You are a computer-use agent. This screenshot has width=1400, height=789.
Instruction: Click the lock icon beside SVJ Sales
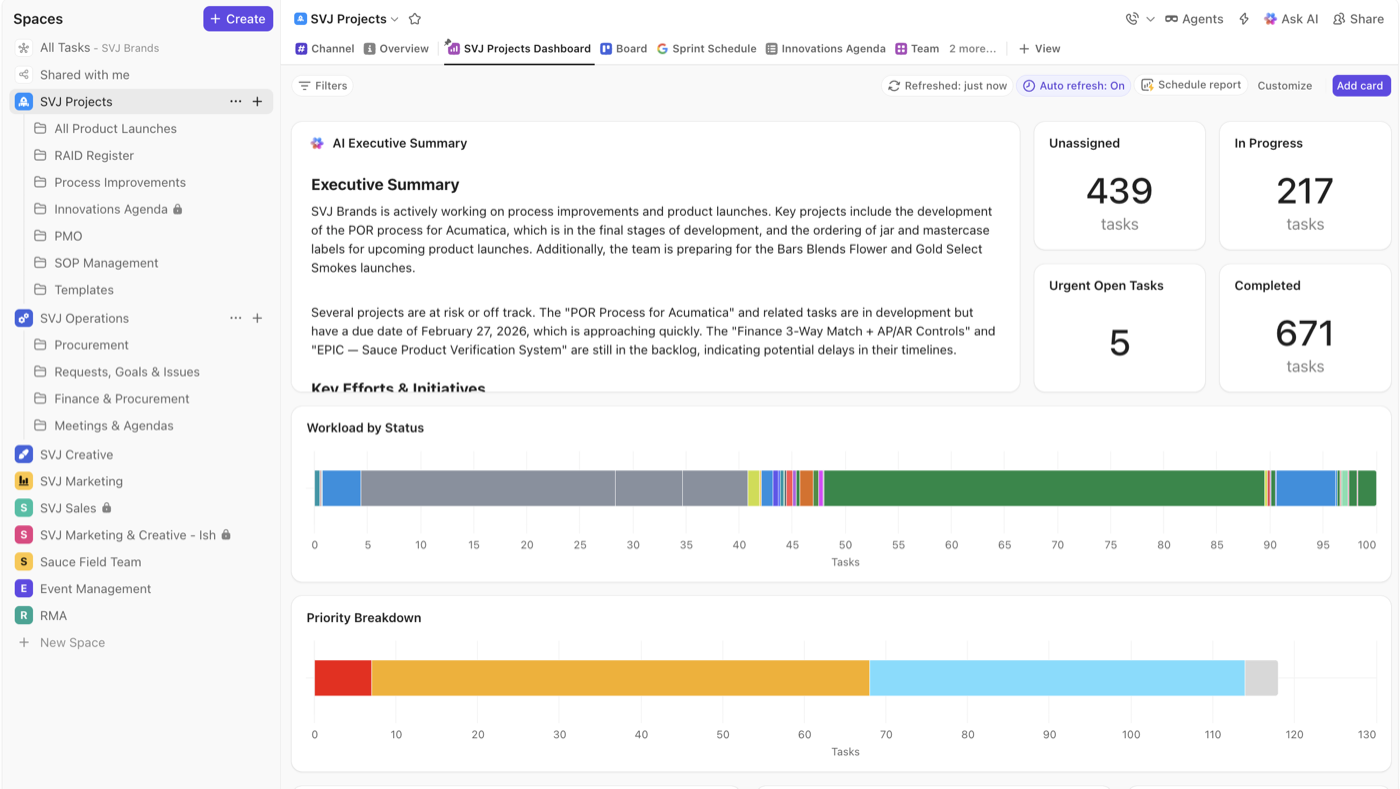click(107, 508)
